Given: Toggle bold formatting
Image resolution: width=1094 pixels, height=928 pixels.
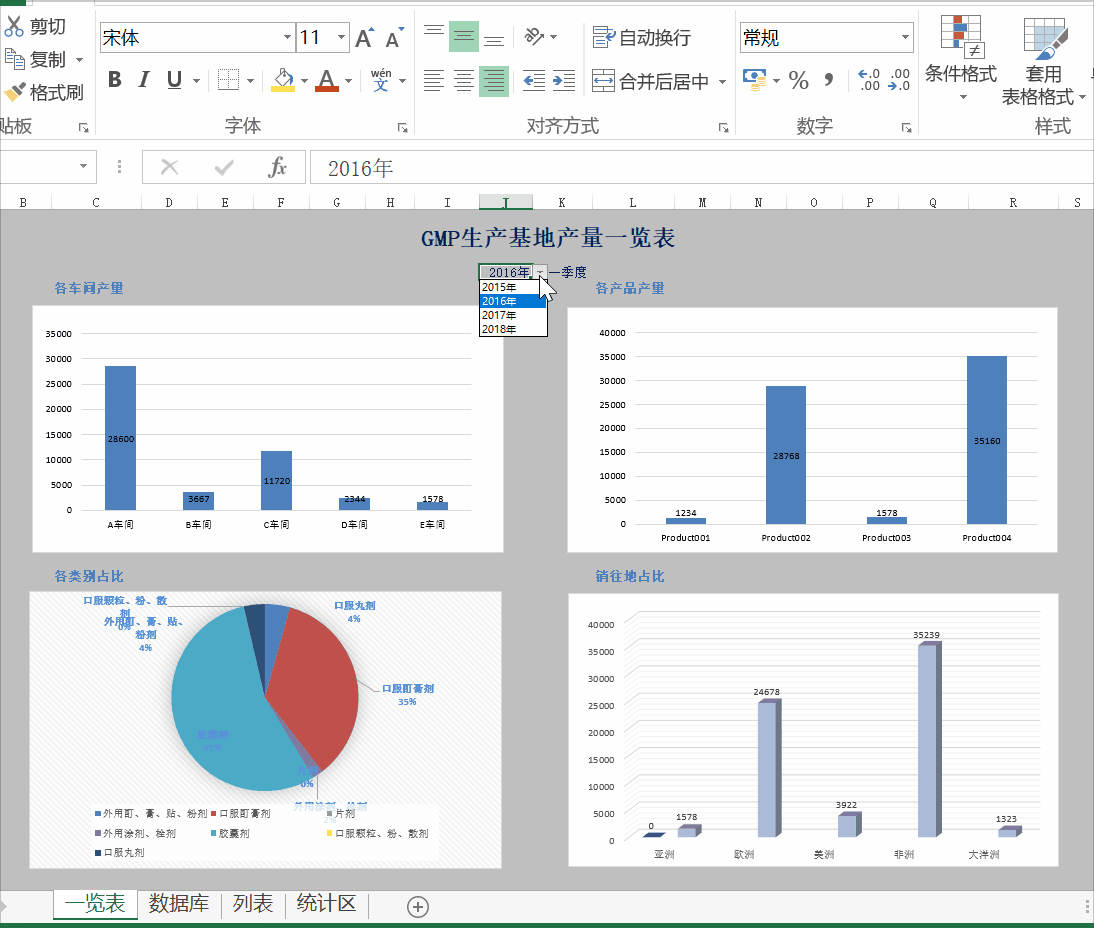Looking at the screenshot, I should point(114,80).
